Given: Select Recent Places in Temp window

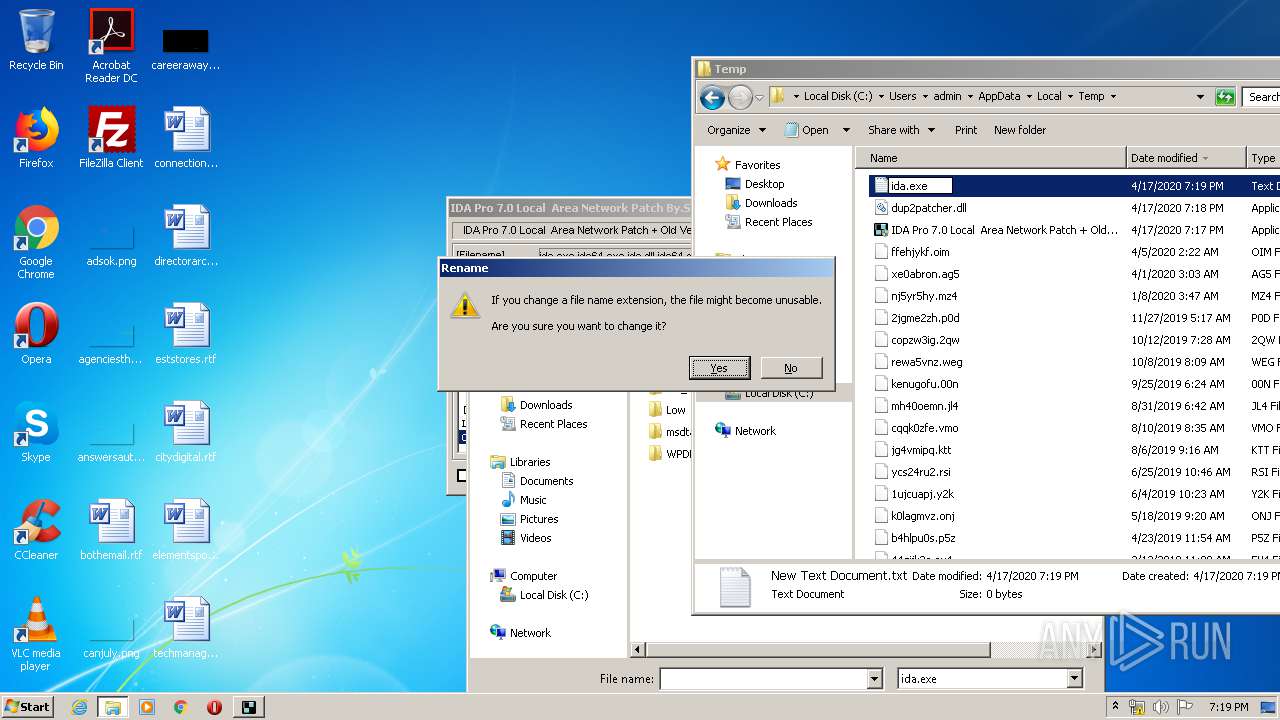Looking at the screenshot, I should coord(778,222).
